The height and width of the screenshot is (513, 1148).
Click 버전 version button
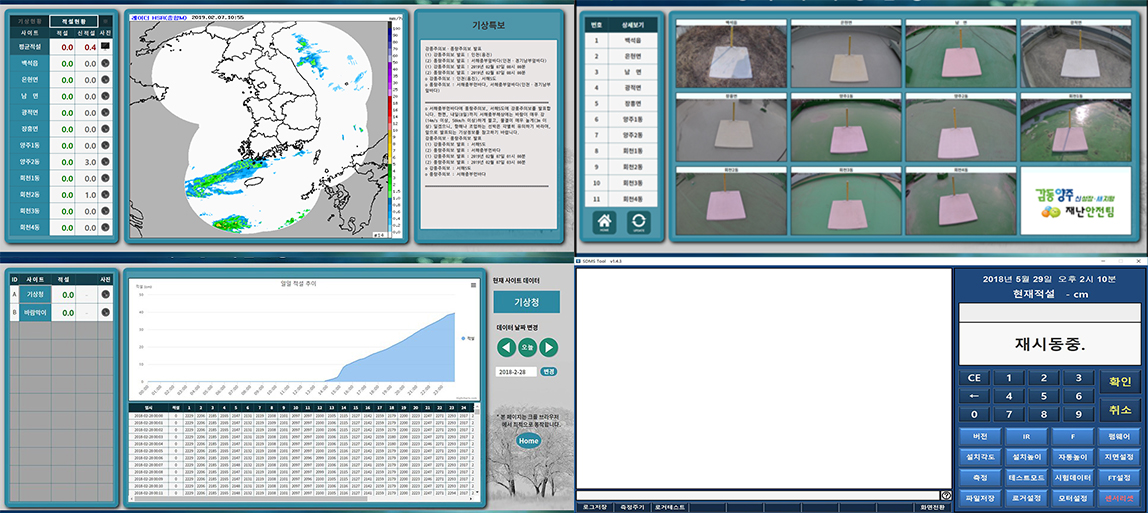[980, 436]
